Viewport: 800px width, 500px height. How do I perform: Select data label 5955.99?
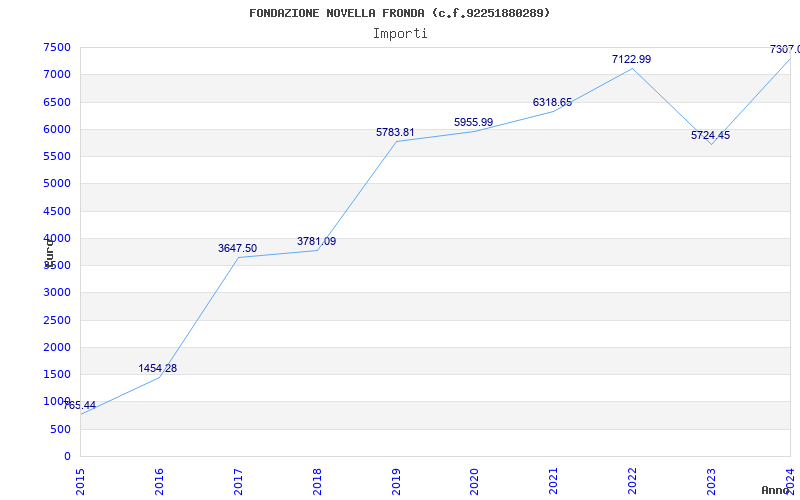click(473, 122)
